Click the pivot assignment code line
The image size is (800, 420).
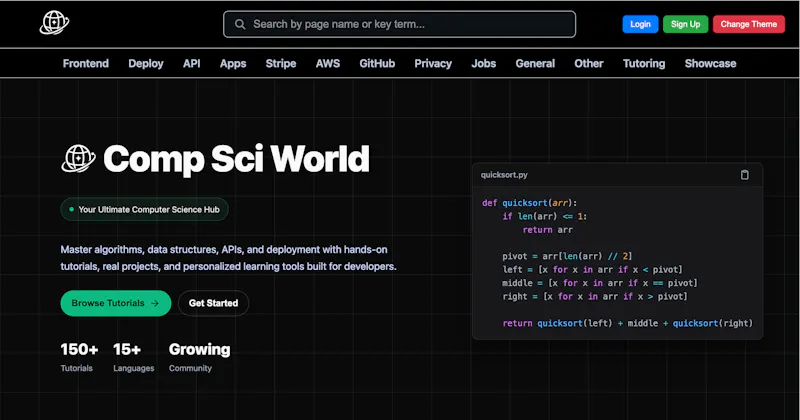tap(567, 256)
